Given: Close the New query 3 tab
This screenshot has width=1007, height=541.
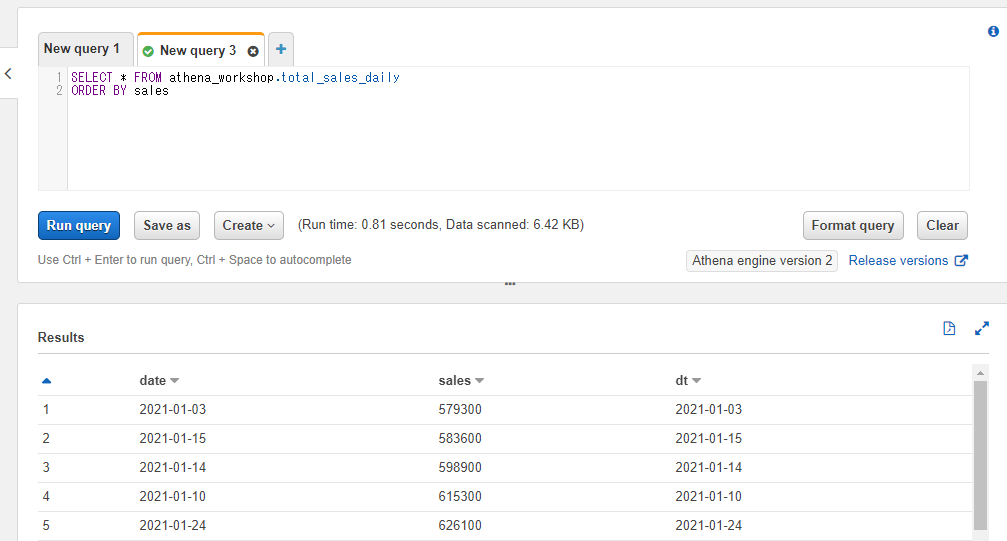Looking at the screenshot, I should click(253, 51).
